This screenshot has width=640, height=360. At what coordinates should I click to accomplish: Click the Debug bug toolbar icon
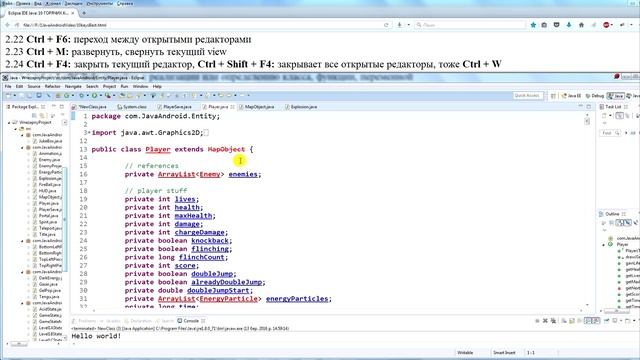click(x=81, y=96)
